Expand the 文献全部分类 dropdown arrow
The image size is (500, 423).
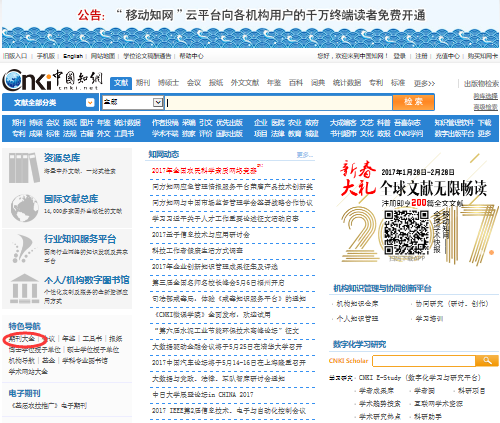(90, 102)
